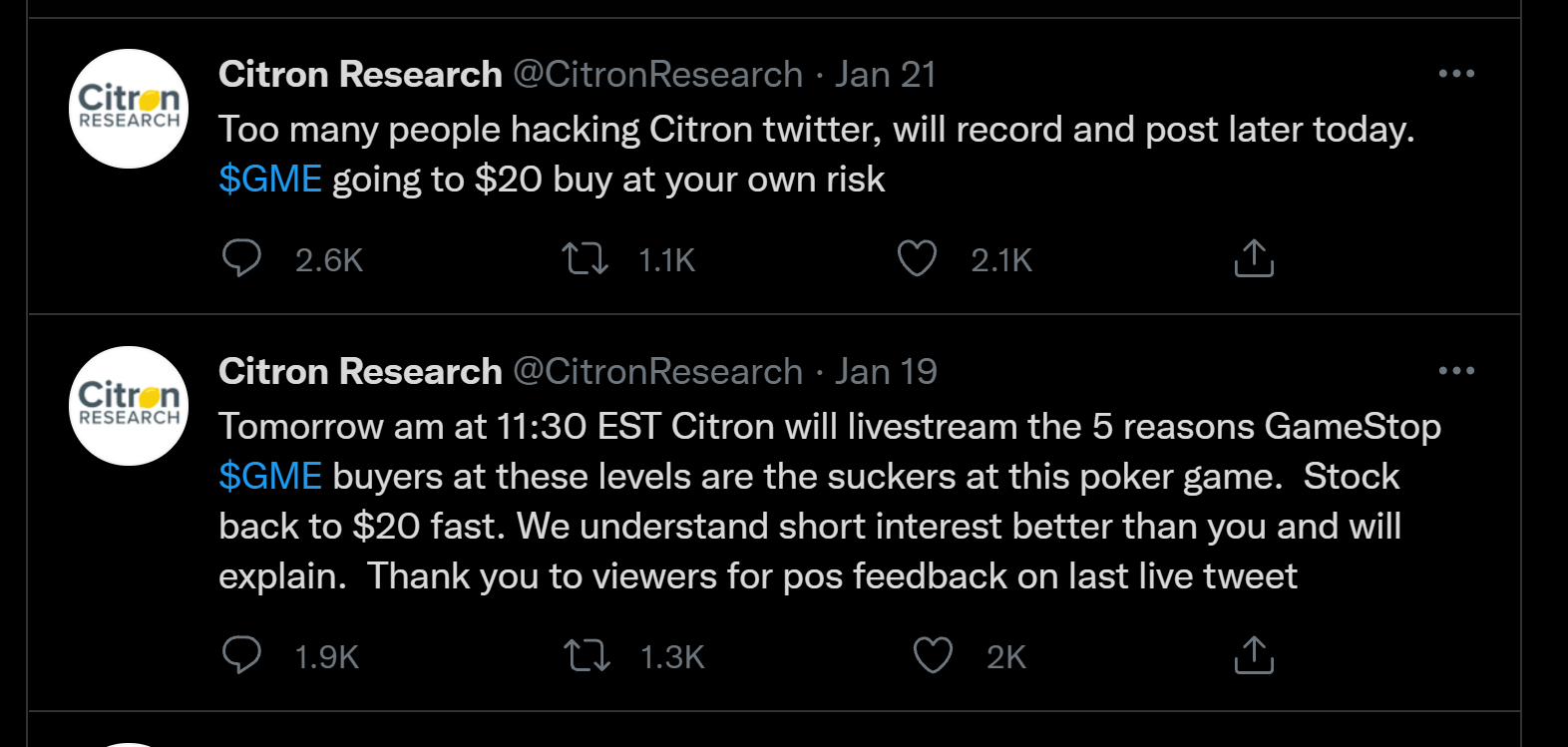Like the Jan 19 GameStop tweet
Viewport: 1568px width, 747px height.
(933, 655)
